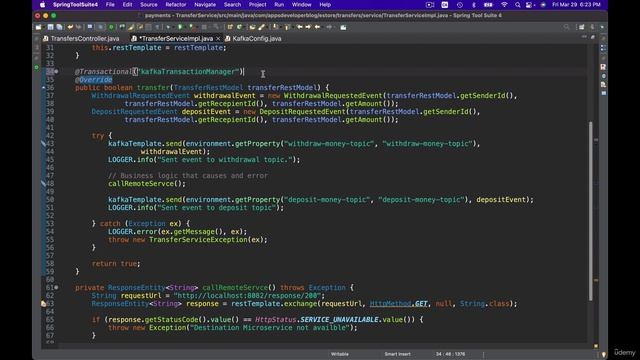
Task: Open the Boot Dashboard green circle icon
Action: click(x=111, y=27)
